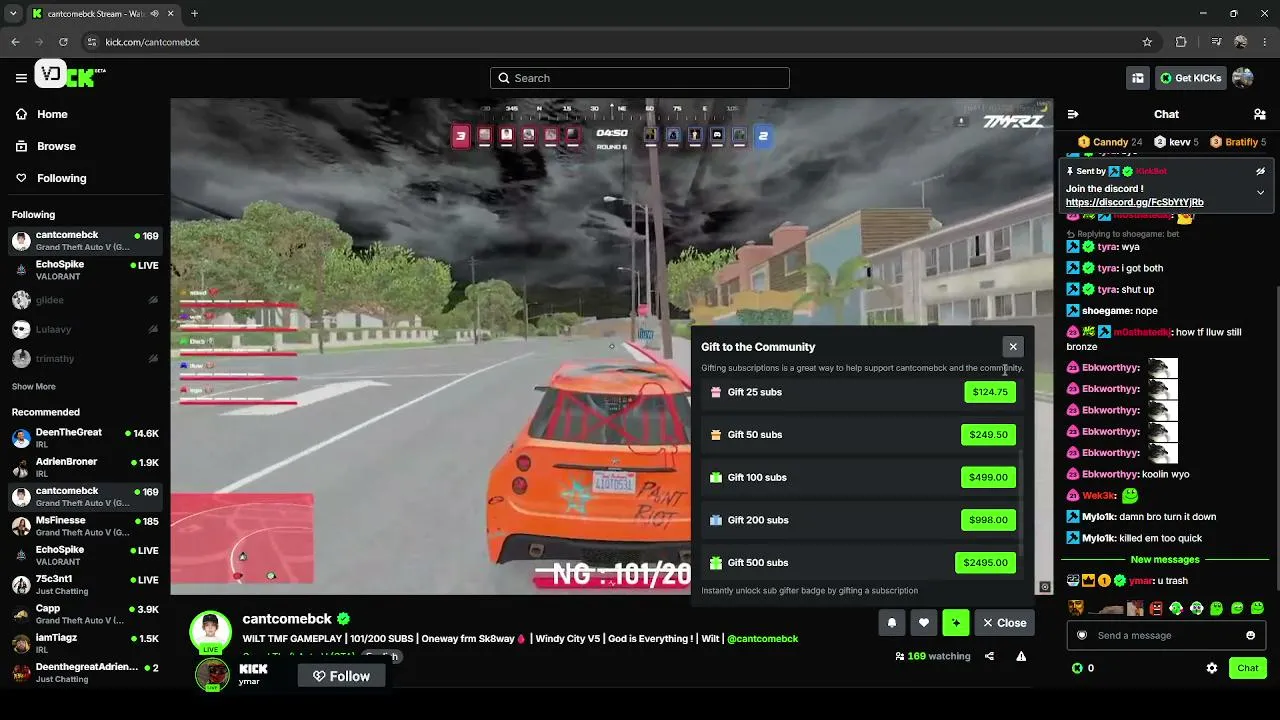Open the New messages jump banner
The width and height of the screenshot is (1280, 720).
pyautogui.click(x=1165, y=560)
